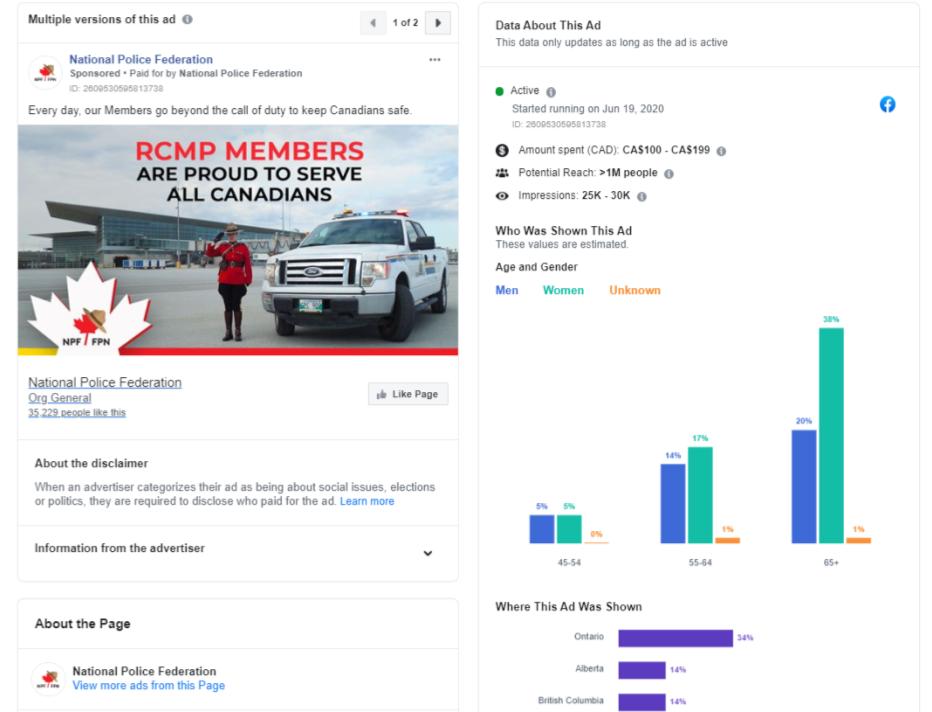Image resolution: width=932 pixels, height=712 pixels.
Task: Open 35,229 people like this link
Action: (77, 412)
